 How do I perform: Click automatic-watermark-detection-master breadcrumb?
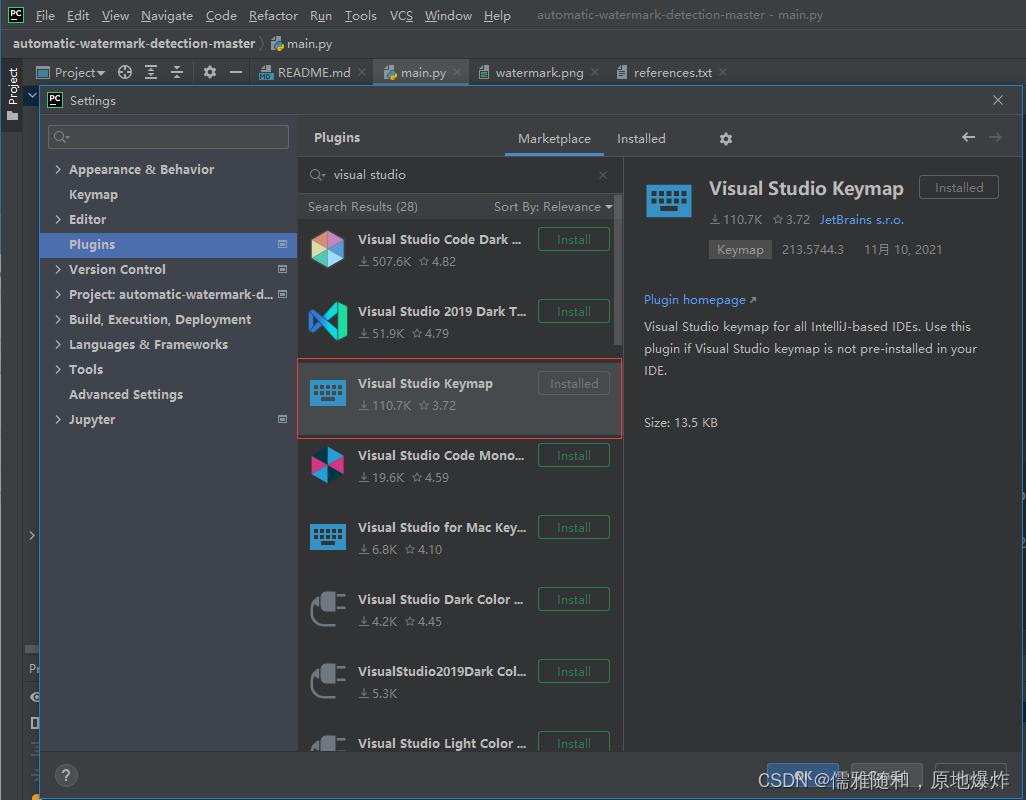pyautogui.click(x=133, y=44)
